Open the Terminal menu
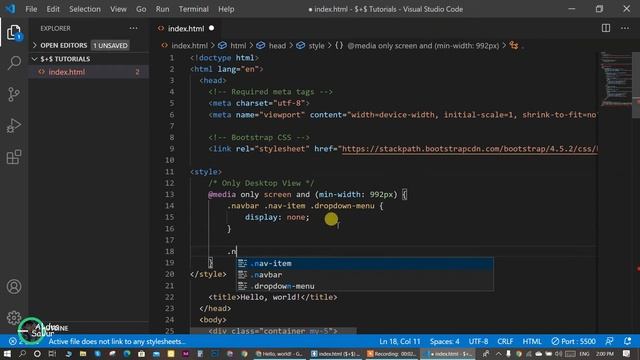The height and width of the screenshot is (360, 640). click(193, 9)
